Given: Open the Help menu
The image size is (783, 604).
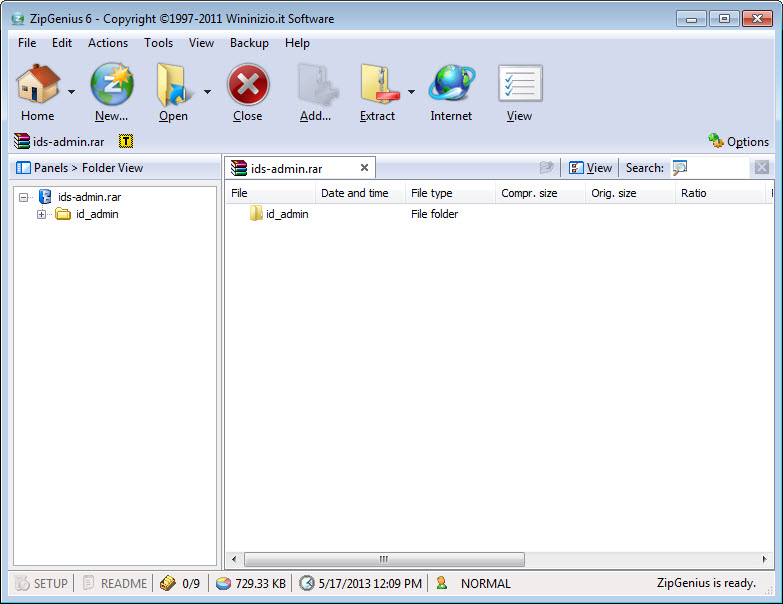Looking at the screenshot, I should 297,43.
